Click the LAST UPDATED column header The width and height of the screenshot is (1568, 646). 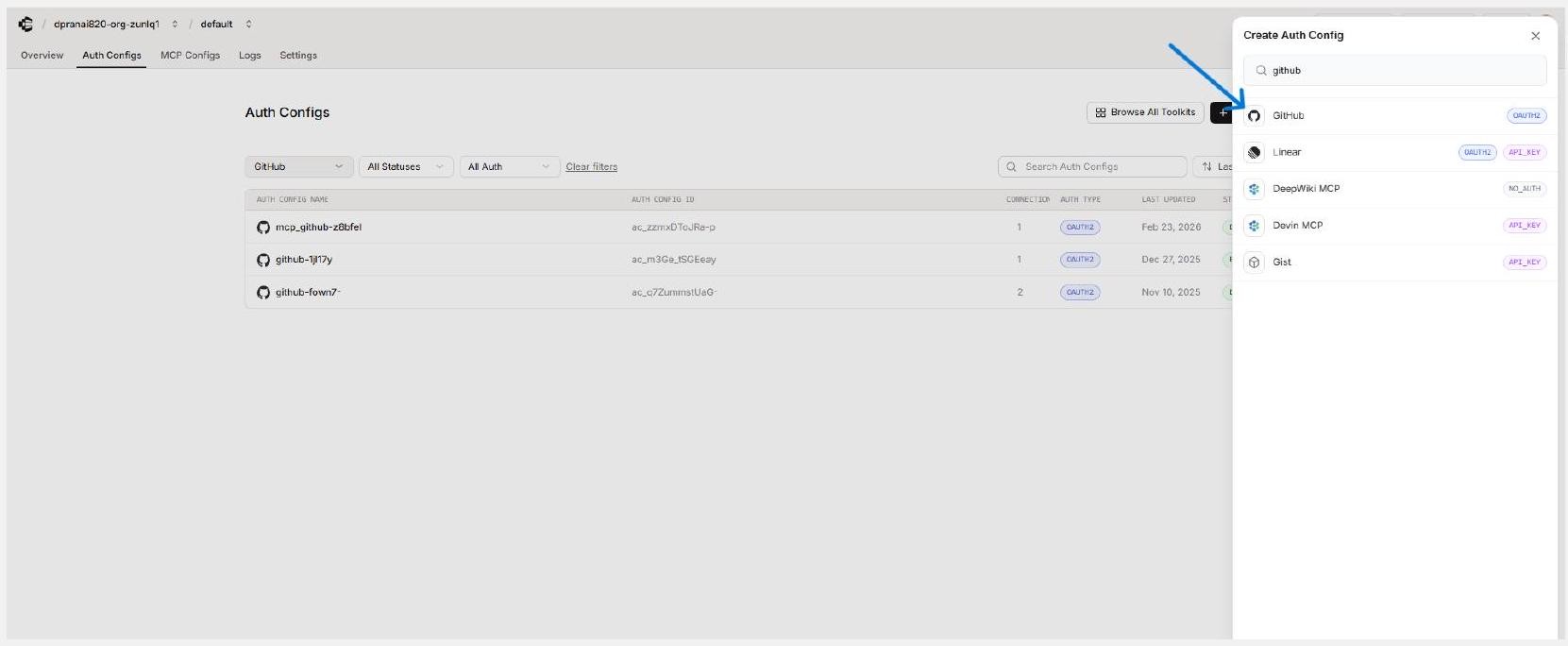pos(1168,199)
